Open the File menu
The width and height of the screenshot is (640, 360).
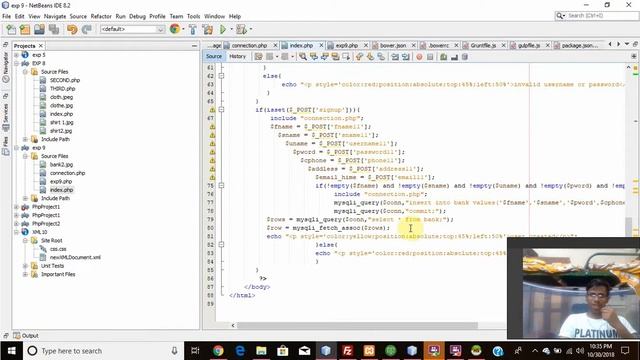[x=7, y=16]
